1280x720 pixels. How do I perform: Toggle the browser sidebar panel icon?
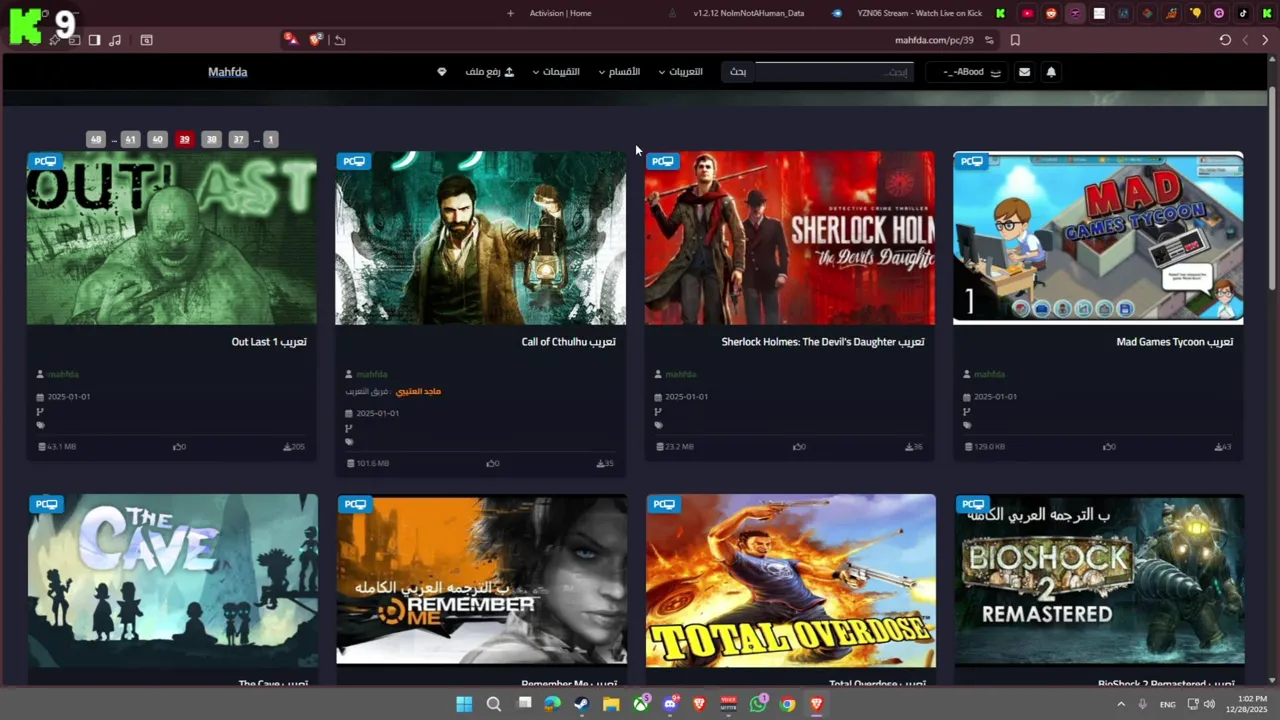[x=94, y=40]
